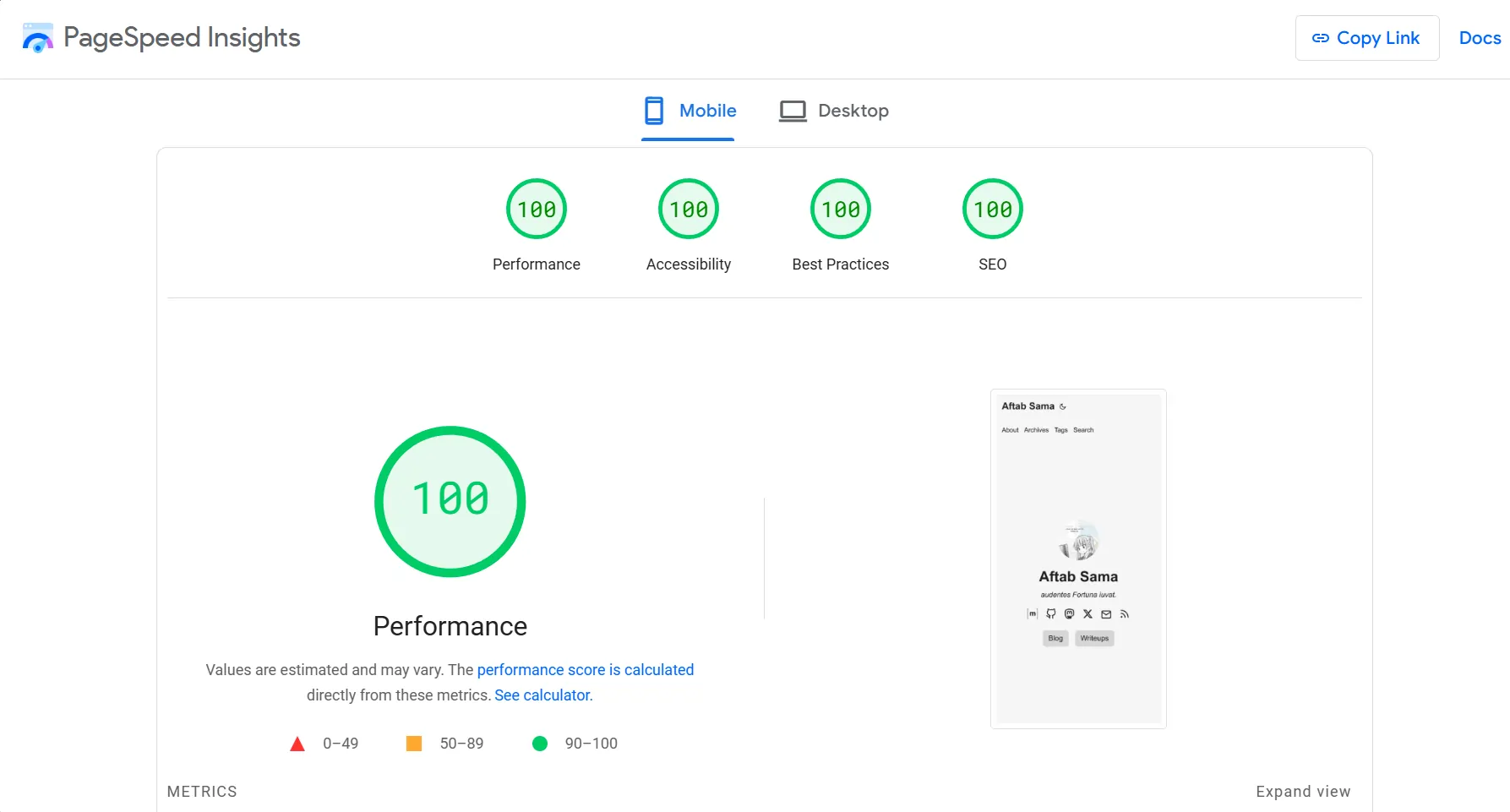Switch to the Mobile tab

tap(688, 111)
